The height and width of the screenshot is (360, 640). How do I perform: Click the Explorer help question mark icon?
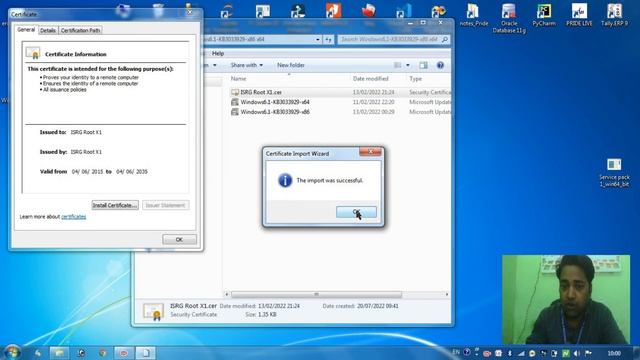440,65
